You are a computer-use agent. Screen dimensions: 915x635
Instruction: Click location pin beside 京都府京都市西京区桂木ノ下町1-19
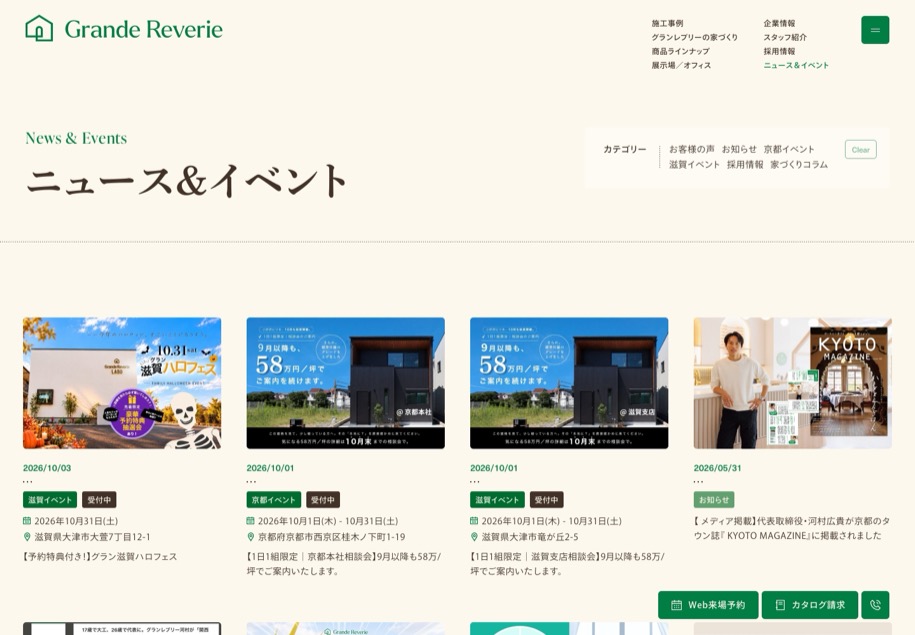250,536
